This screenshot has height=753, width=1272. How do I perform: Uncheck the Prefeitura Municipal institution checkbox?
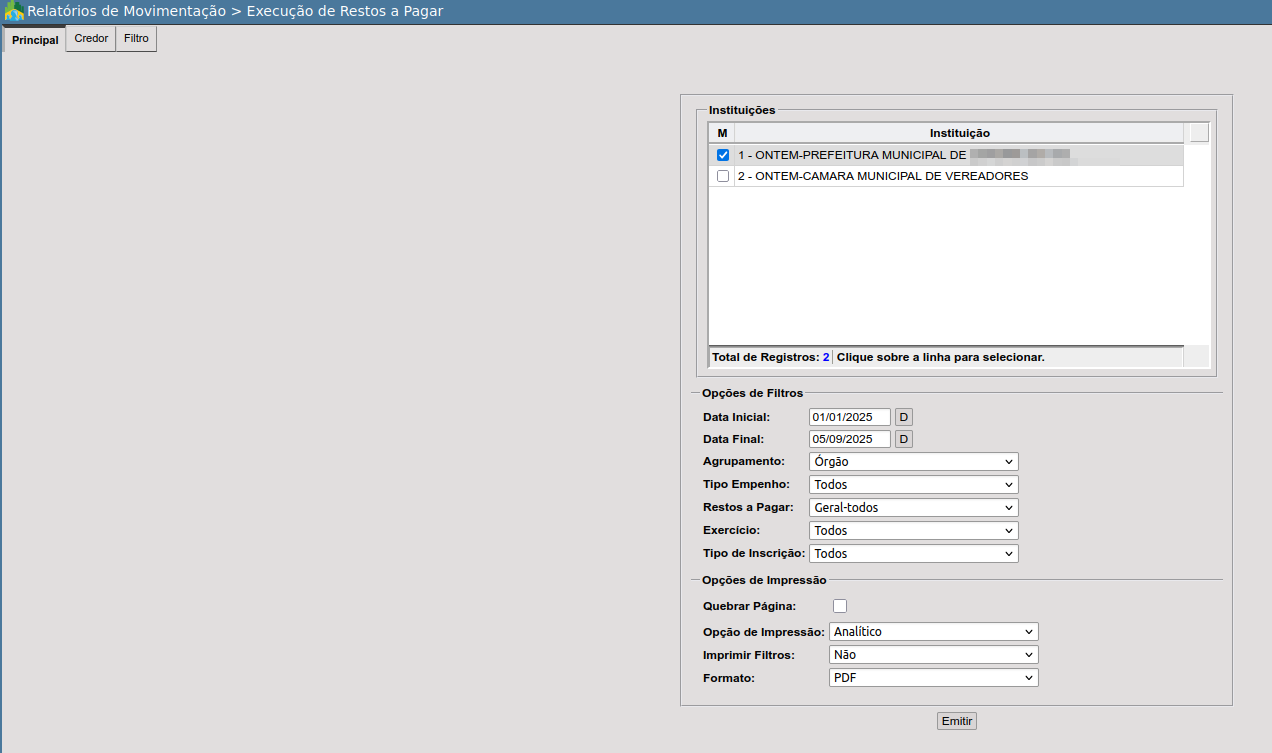723,155
